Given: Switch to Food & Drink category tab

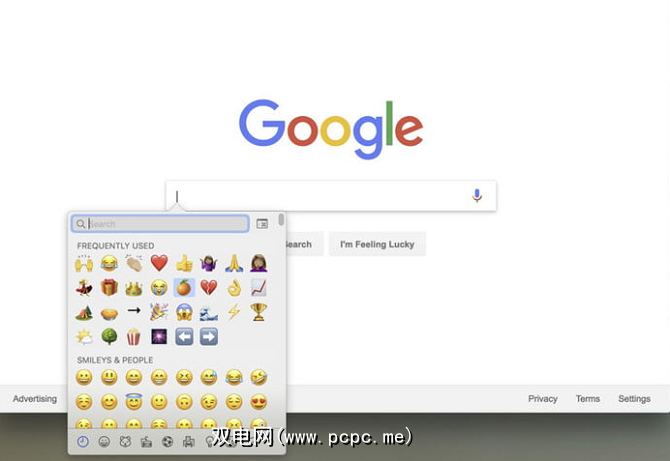Looking at the screenshot, I should tap(146, 442).
